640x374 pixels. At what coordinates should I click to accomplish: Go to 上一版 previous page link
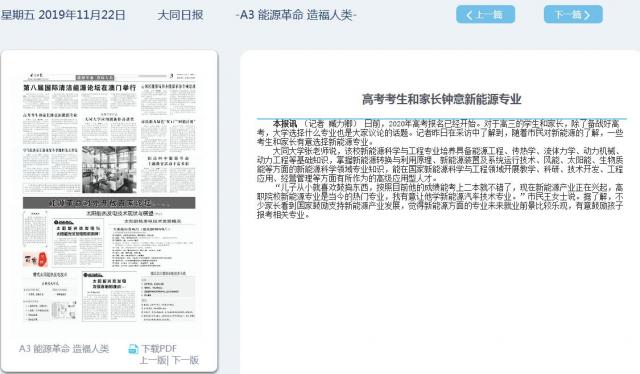coord(153,360)
